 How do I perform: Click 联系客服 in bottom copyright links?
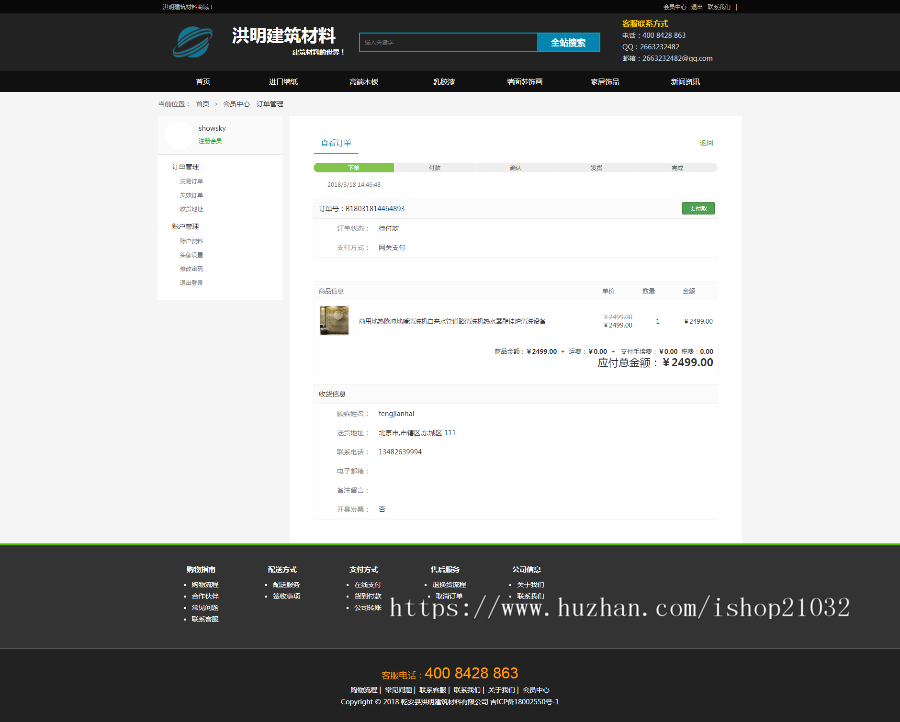433,690
